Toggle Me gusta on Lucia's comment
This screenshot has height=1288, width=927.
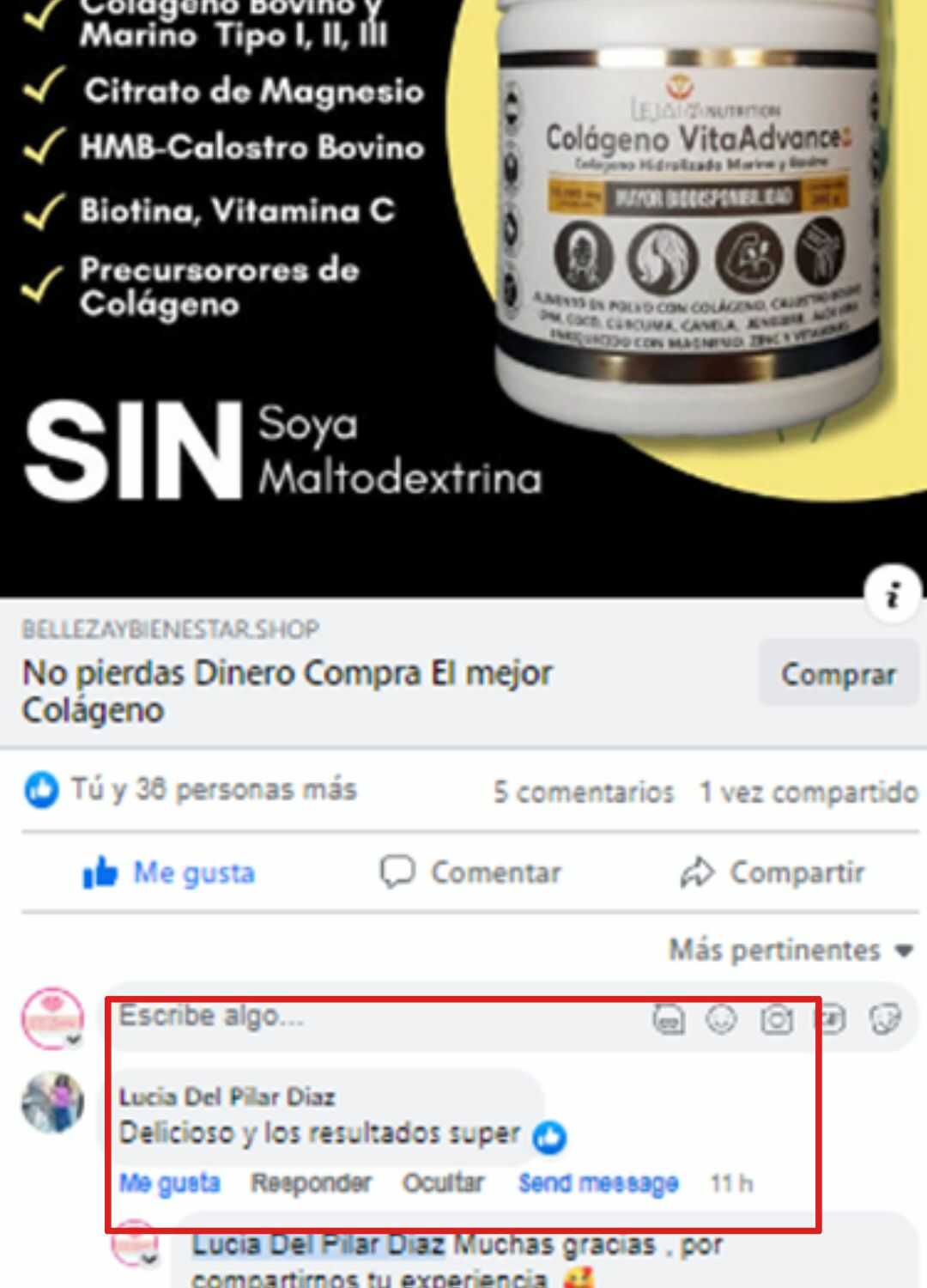click(x=169, y=1182)
